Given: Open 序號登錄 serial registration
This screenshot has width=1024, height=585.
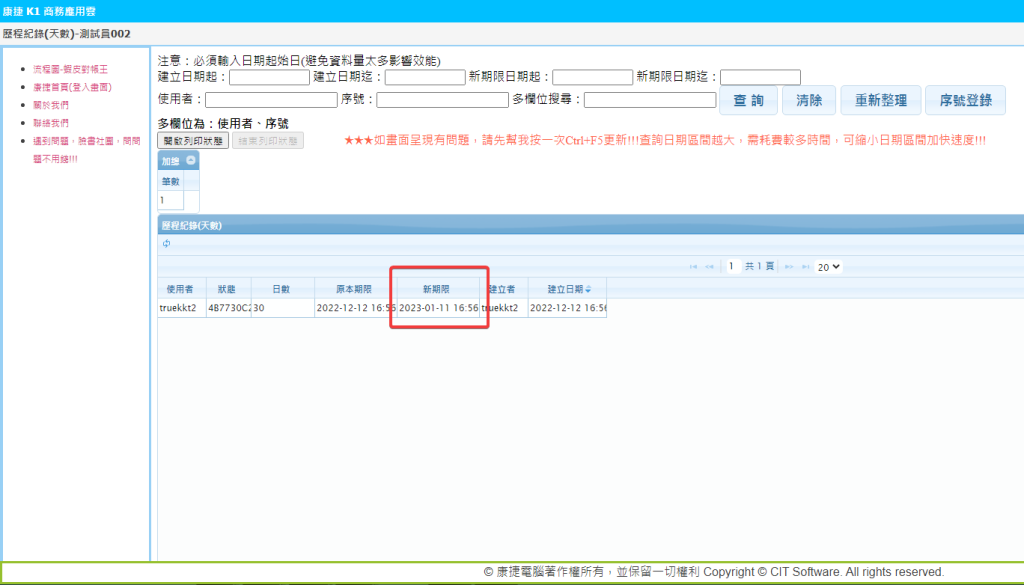Looking at the screenshot, I should (965, 100).
